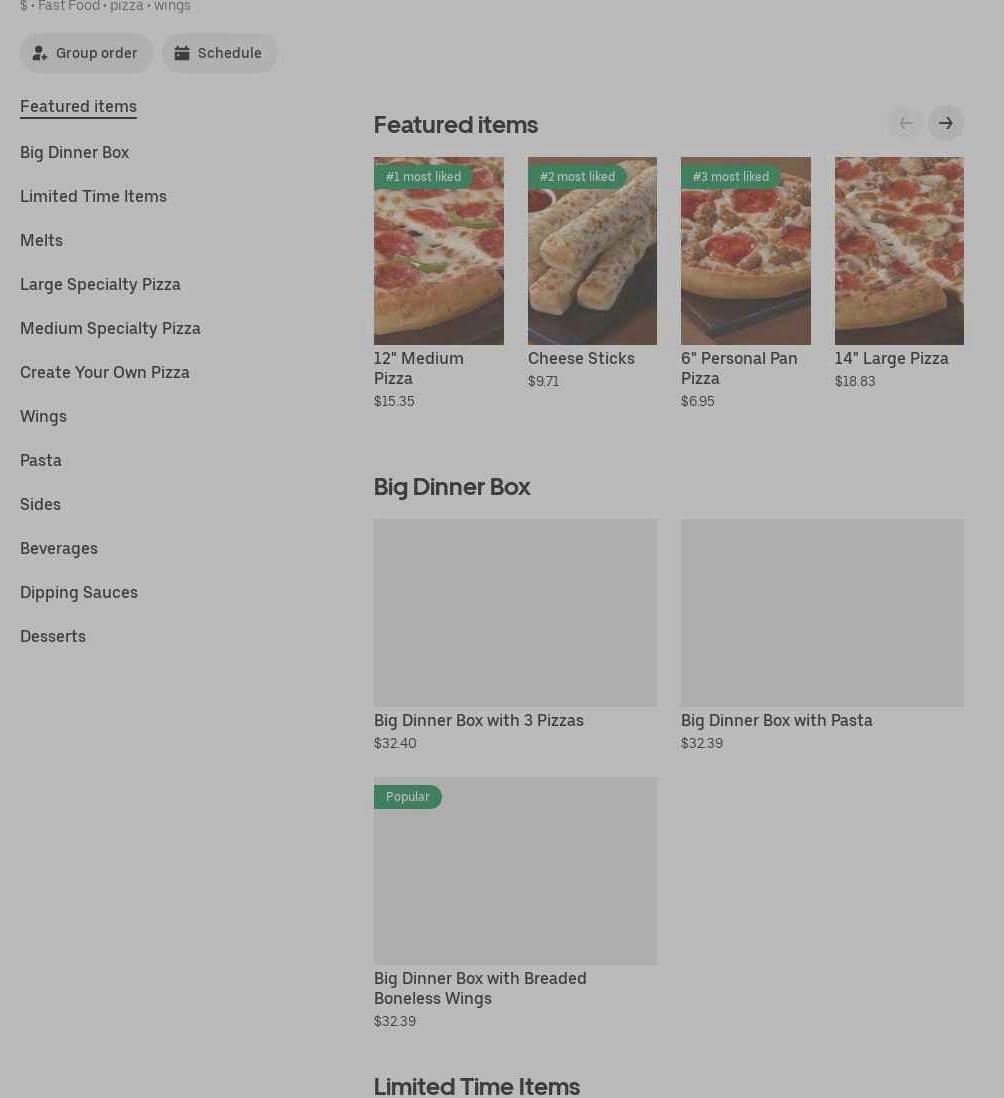Choose the 6" Personal Pan Pizza image

pos(745,251)
